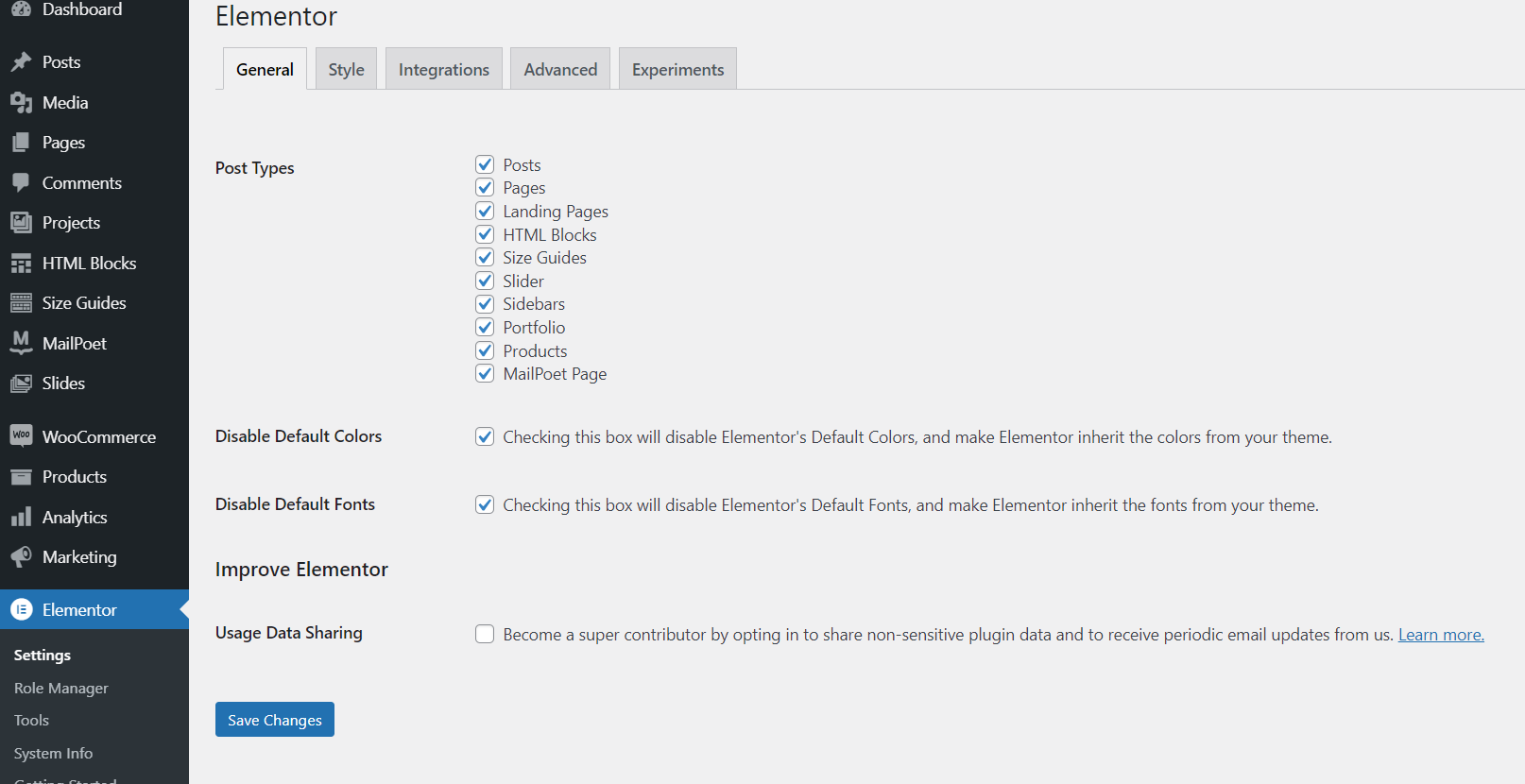Click the WooCommerce Woo icon

(21, 435)
